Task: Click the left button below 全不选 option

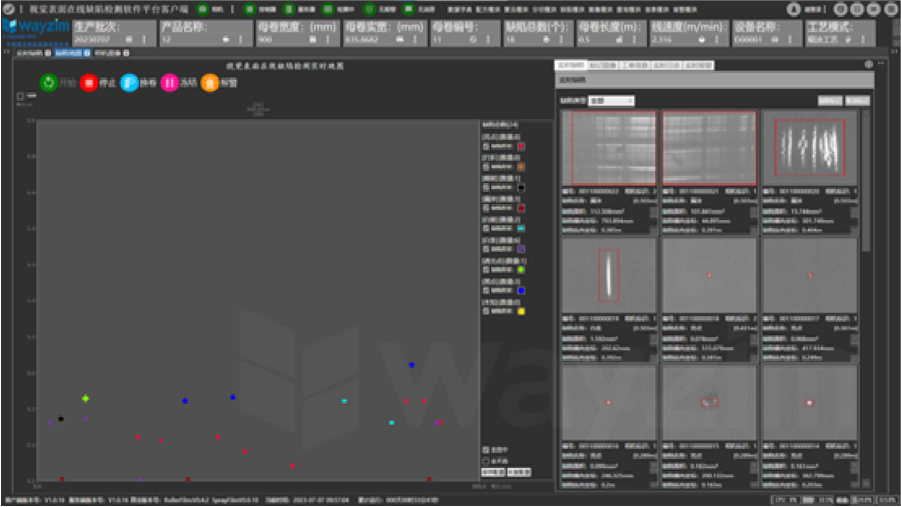Action: (492, 471)
